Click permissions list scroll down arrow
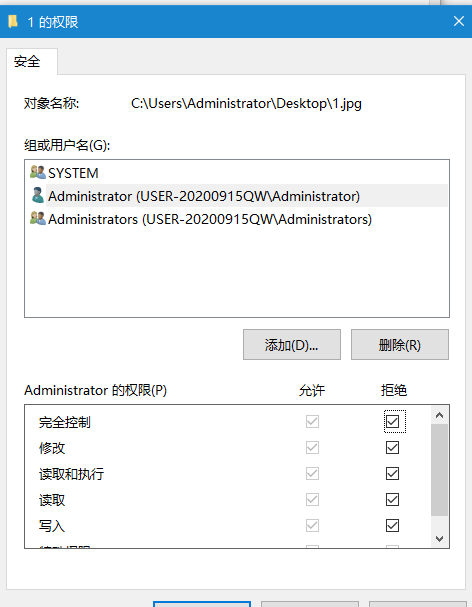 (439, 538)
